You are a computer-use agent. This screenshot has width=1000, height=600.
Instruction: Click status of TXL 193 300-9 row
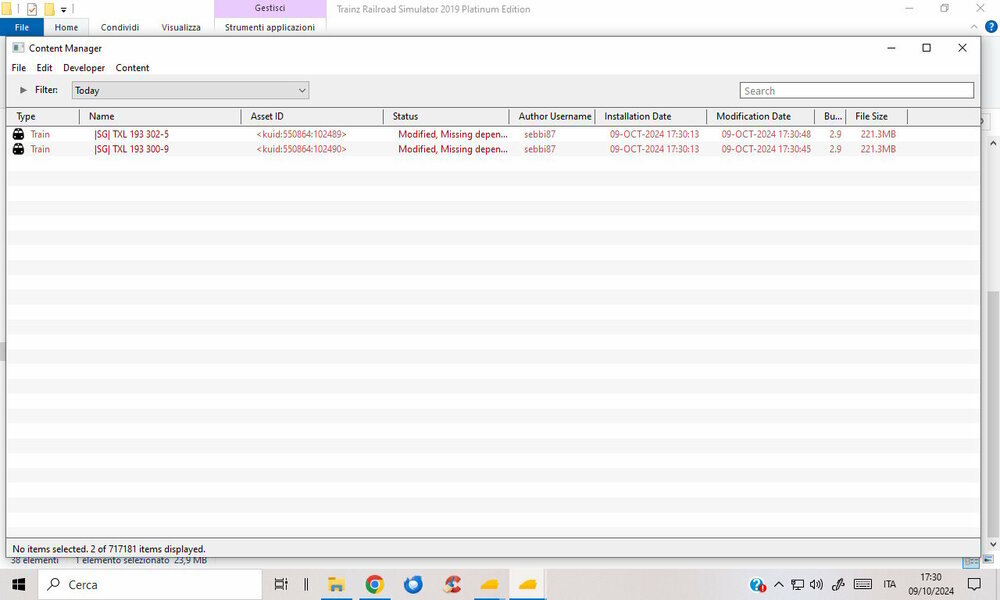click(x=453, y=149)
